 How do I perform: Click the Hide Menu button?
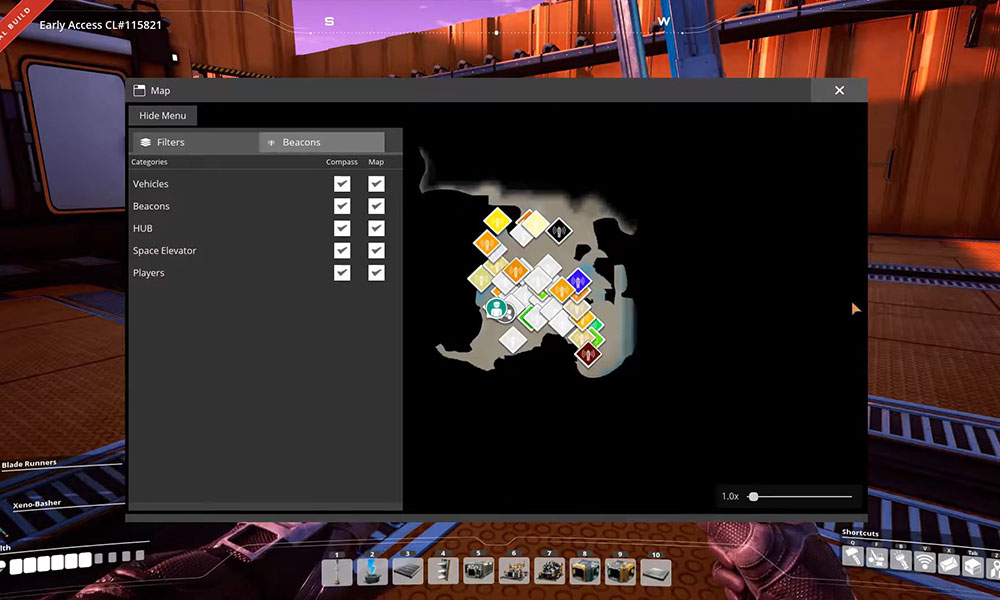tap(163, 115)
